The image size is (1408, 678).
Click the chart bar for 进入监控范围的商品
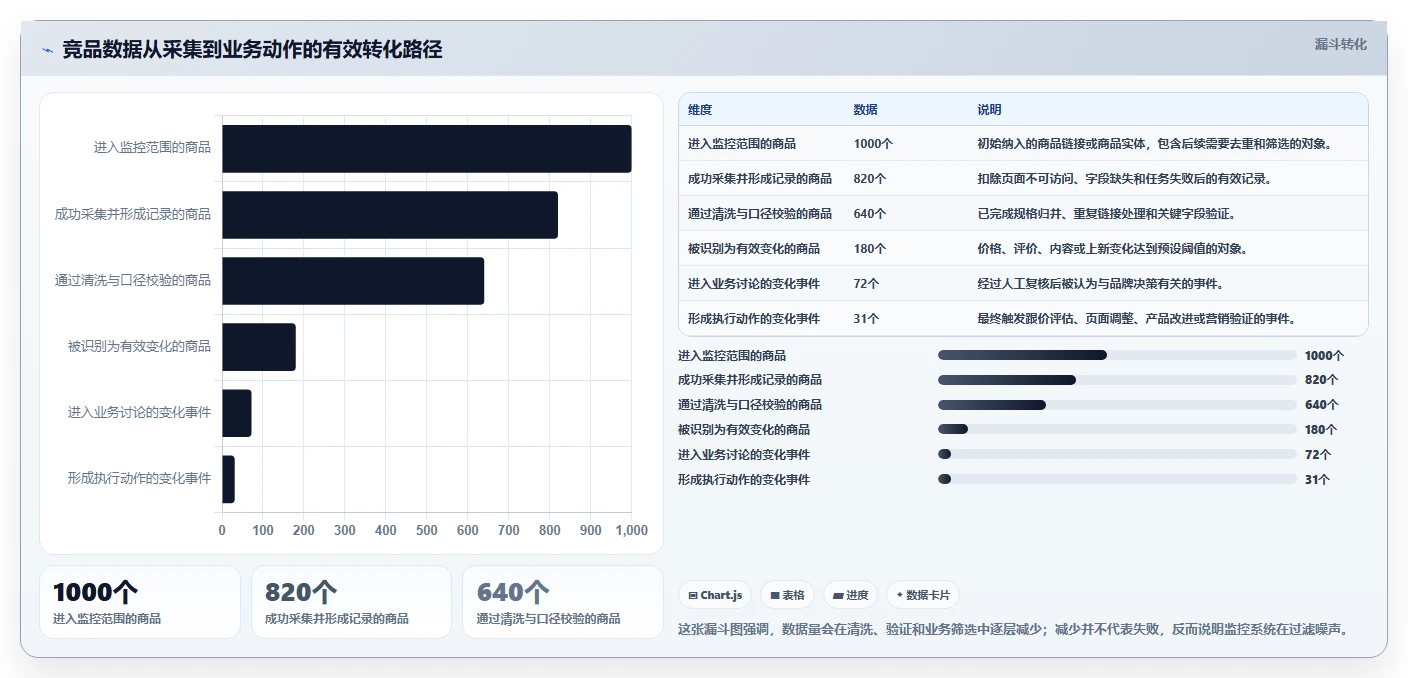click(x=427, y=148)
